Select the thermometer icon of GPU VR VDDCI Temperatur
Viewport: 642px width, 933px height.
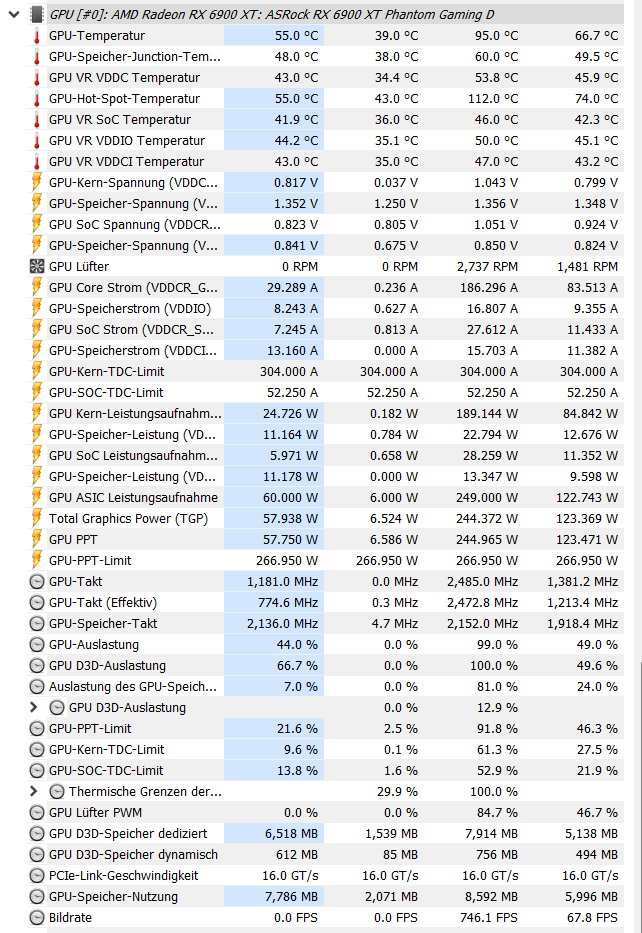pyautogui.click(x=37, y=162)
